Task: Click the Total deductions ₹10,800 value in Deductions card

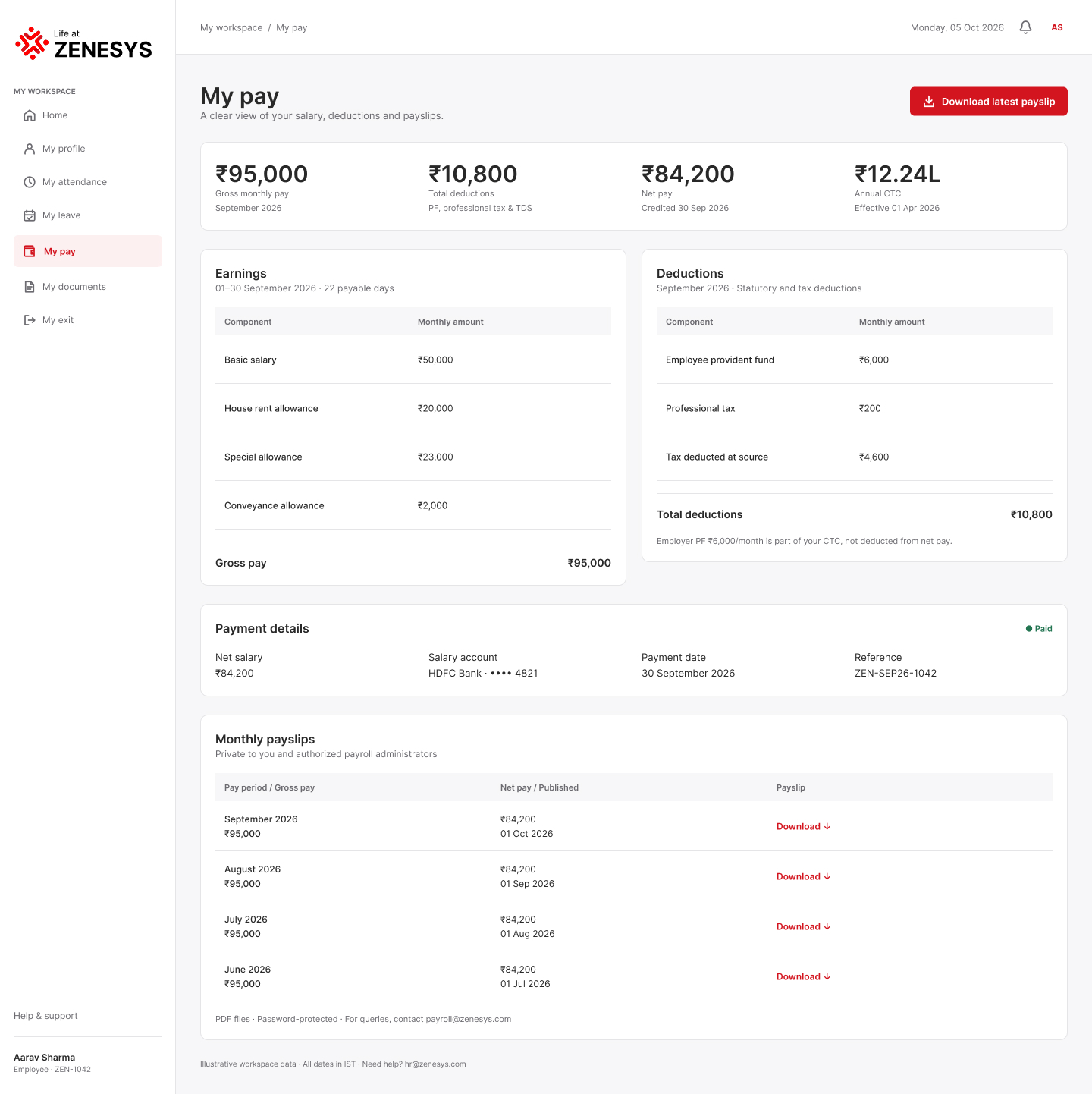Action: click(1031, 514)
